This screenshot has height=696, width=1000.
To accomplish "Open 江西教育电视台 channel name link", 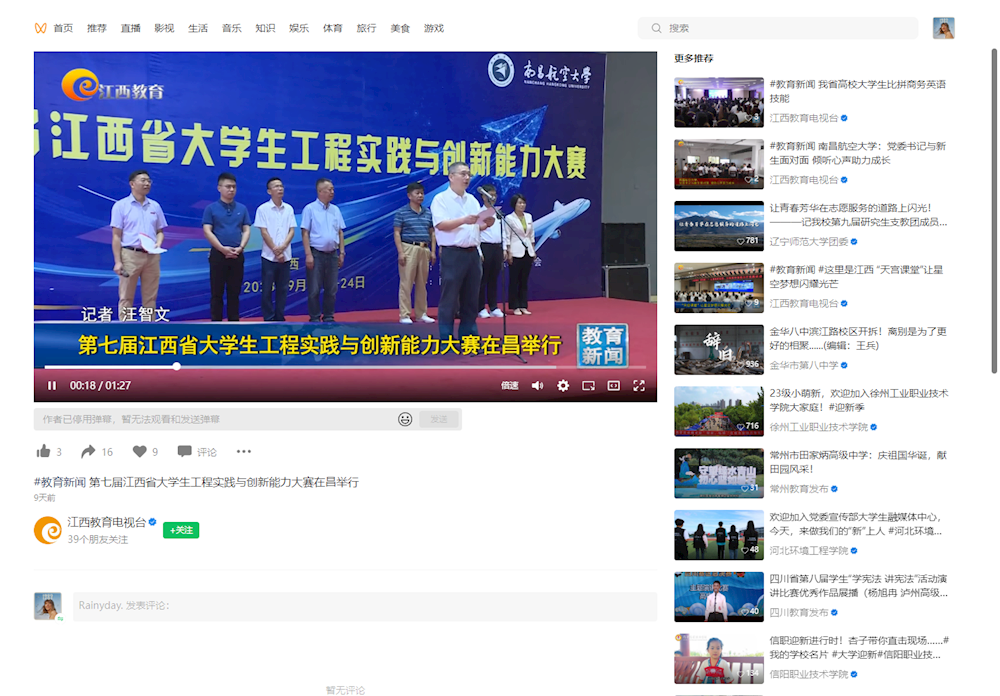I will point(106,522).
